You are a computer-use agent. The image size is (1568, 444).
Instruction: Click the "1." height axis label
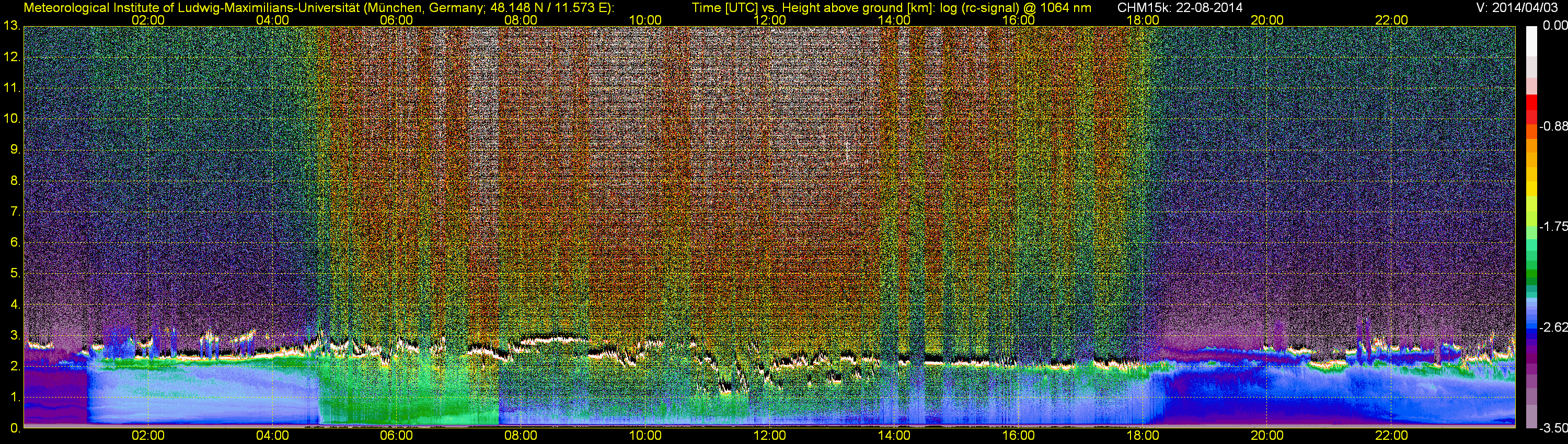click(15, 397)
